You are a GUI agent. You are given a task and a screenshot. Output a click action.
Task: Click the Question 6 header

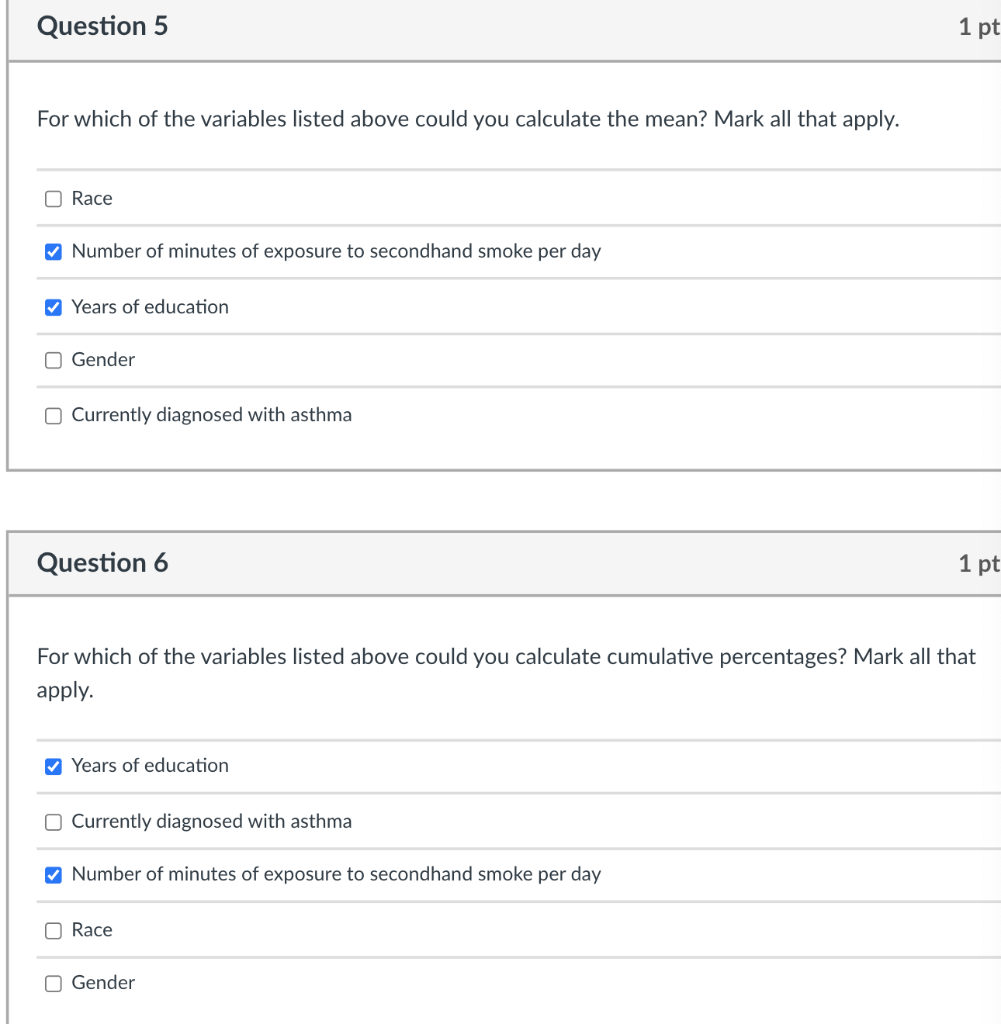coord(102,562)
